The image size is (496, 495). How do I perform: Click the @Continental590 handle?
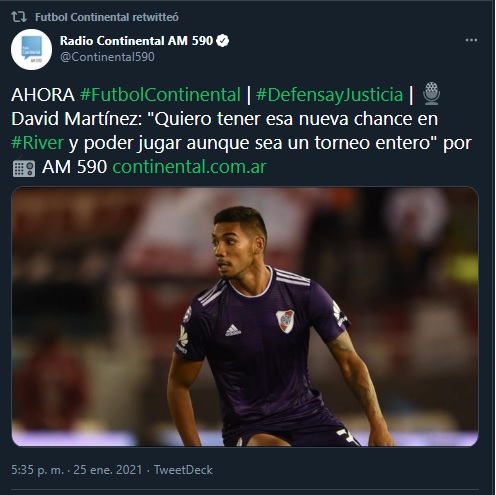(x=107, y=57)
